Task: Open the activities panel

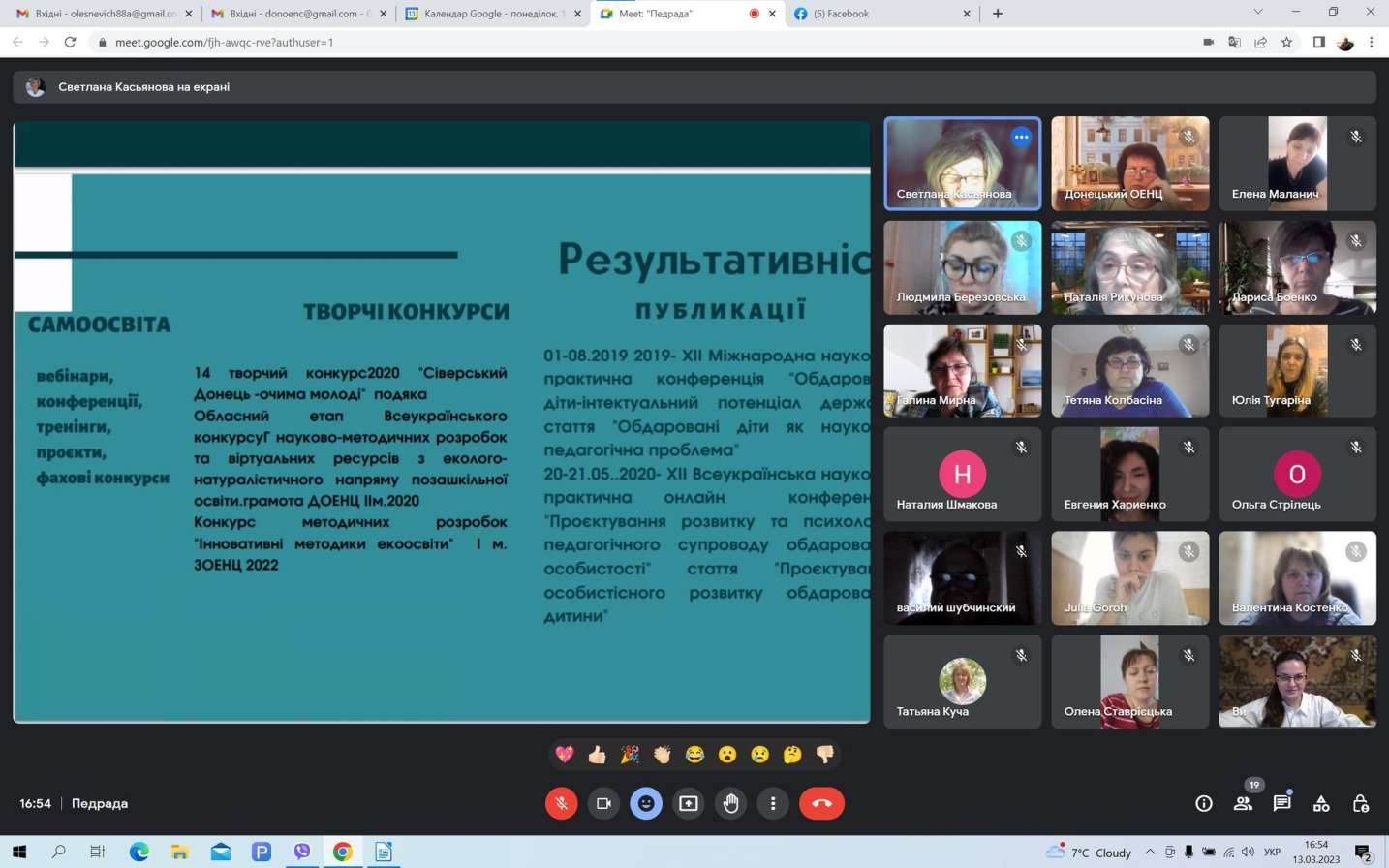Action: (x=1321, y=803)
